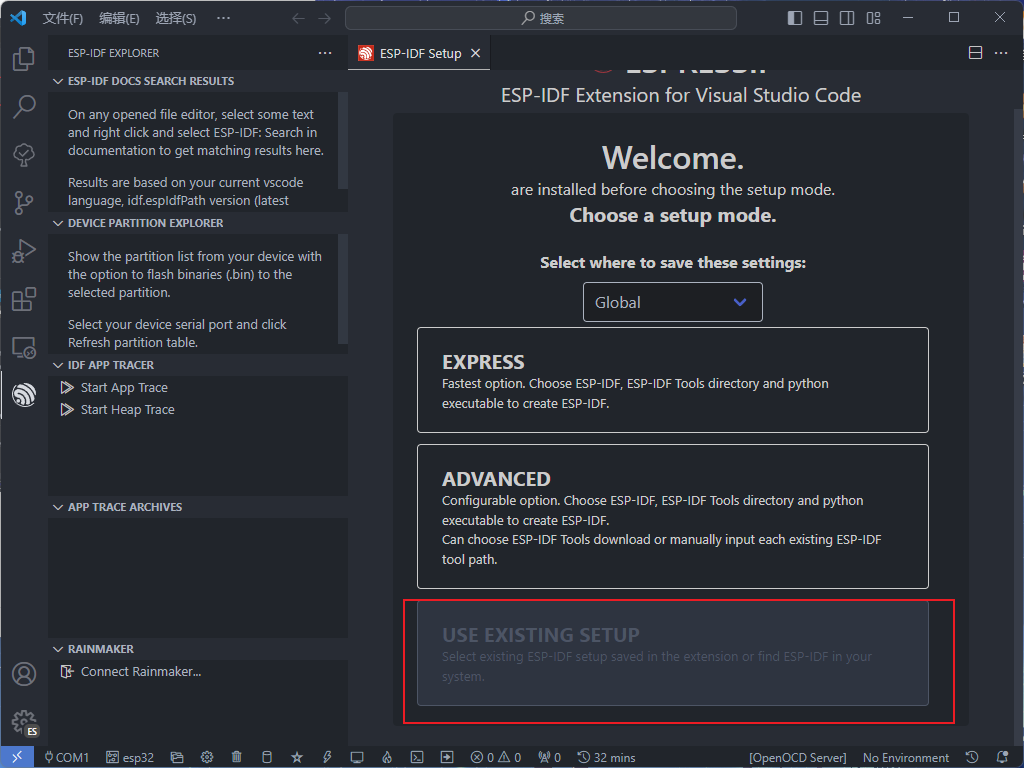Click Start Heap Trace
1024x768 pixels.
tap(127, 410)
